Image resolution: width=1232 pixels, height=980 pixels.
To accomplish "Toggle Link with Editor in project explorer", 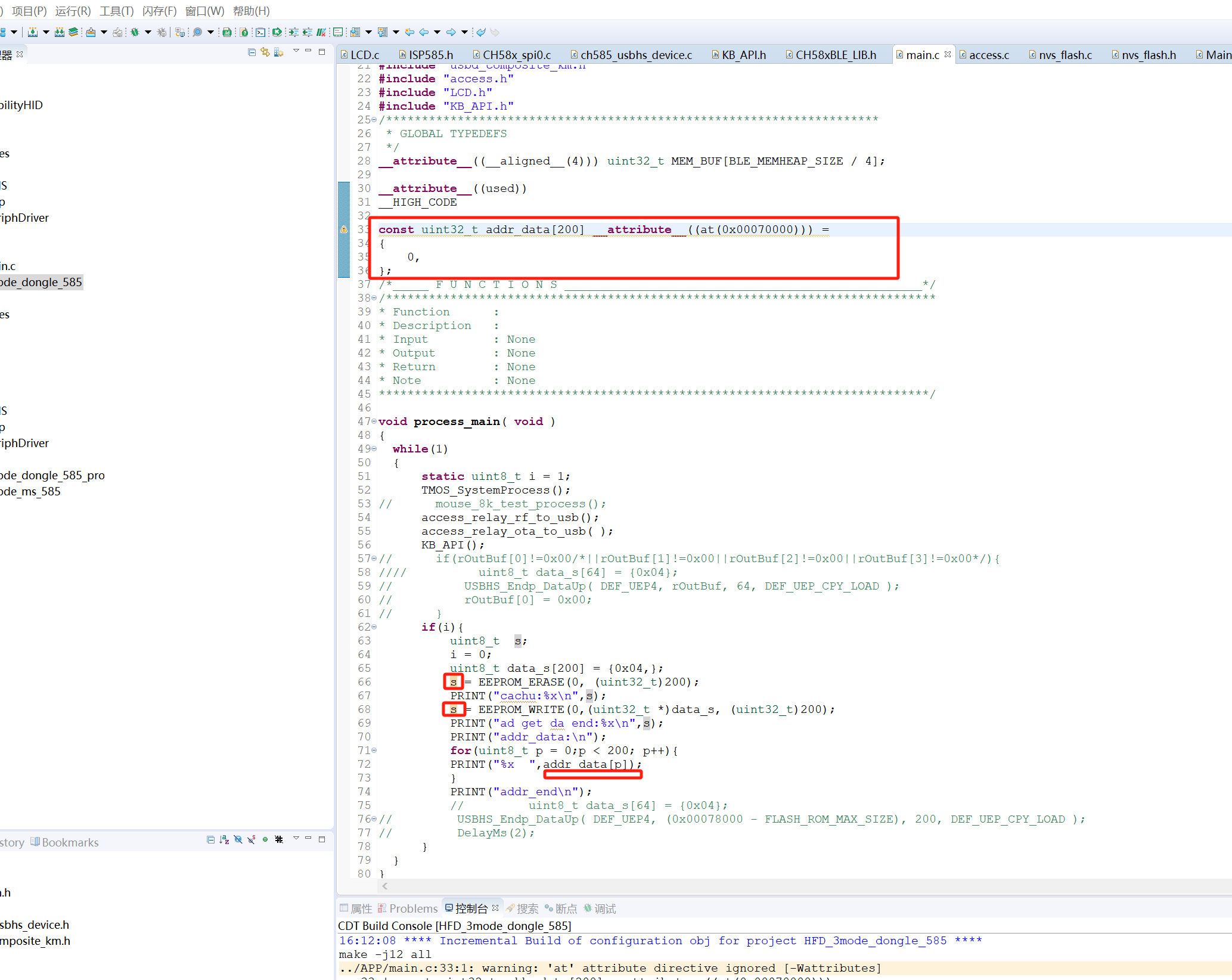I will pos(265,52).
